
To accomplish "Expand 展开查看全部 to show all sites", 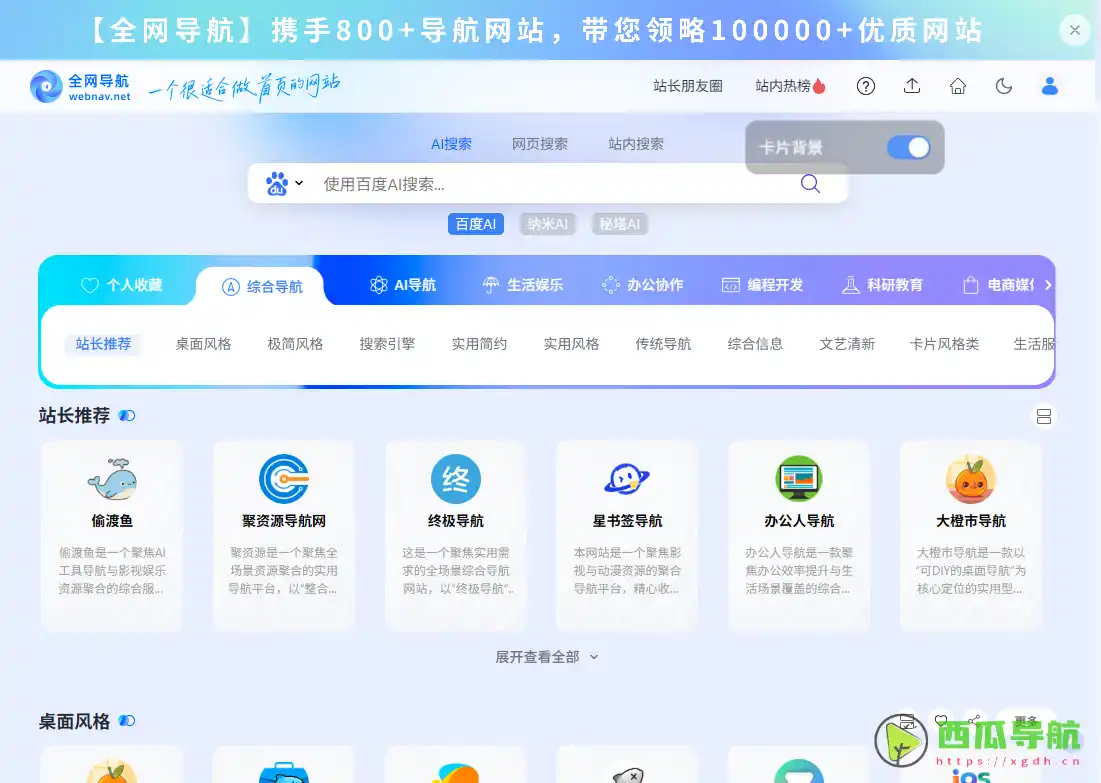I will click(546, 657).
